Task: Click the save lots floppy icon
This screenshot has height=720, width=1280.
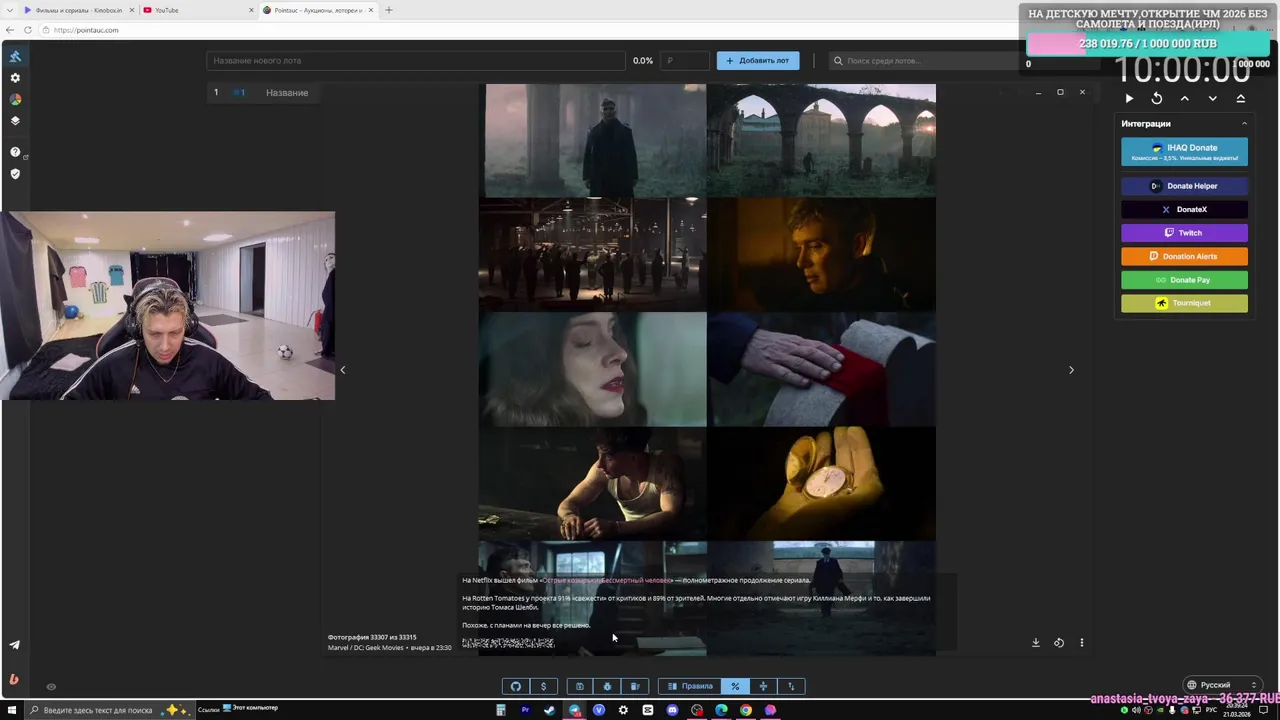Action: pos(579,686)
